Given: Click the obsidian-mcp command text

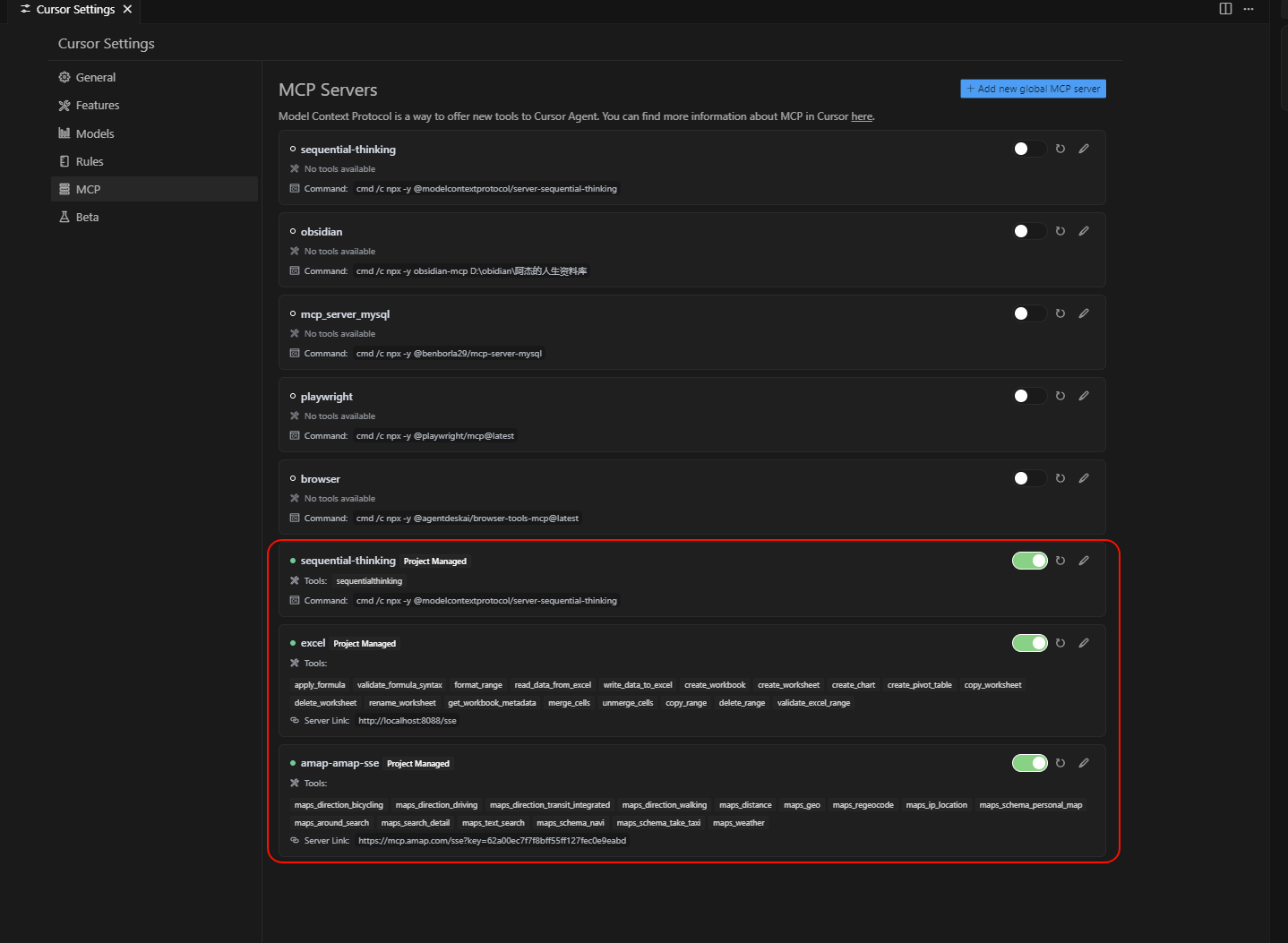Looking at the screenshot, I should tap(471, 271).
